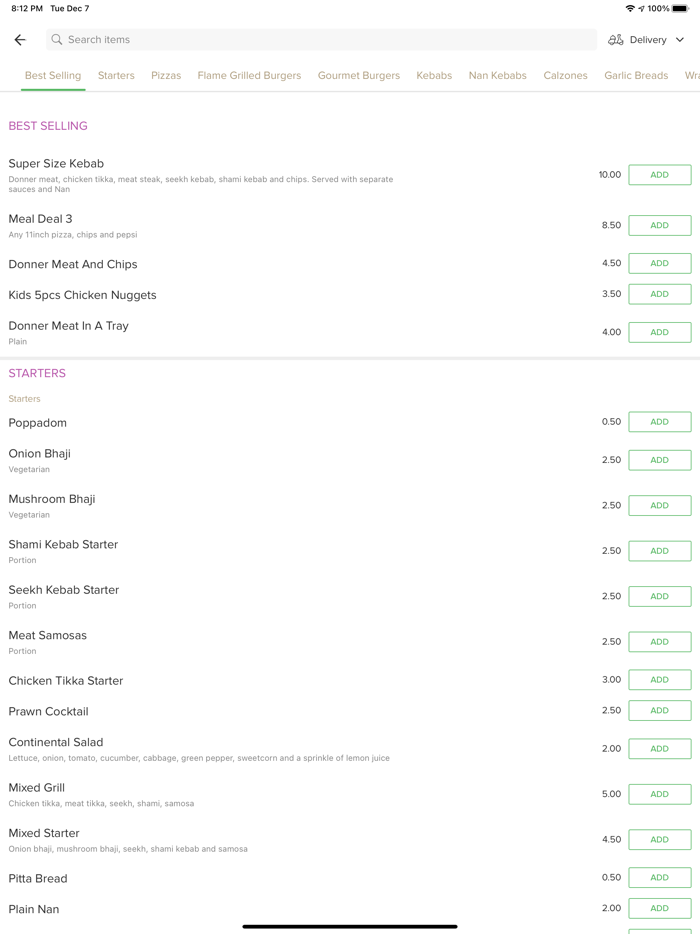Click the Wi-Fi status icon

pyautogui.click(x=630, y=8)
